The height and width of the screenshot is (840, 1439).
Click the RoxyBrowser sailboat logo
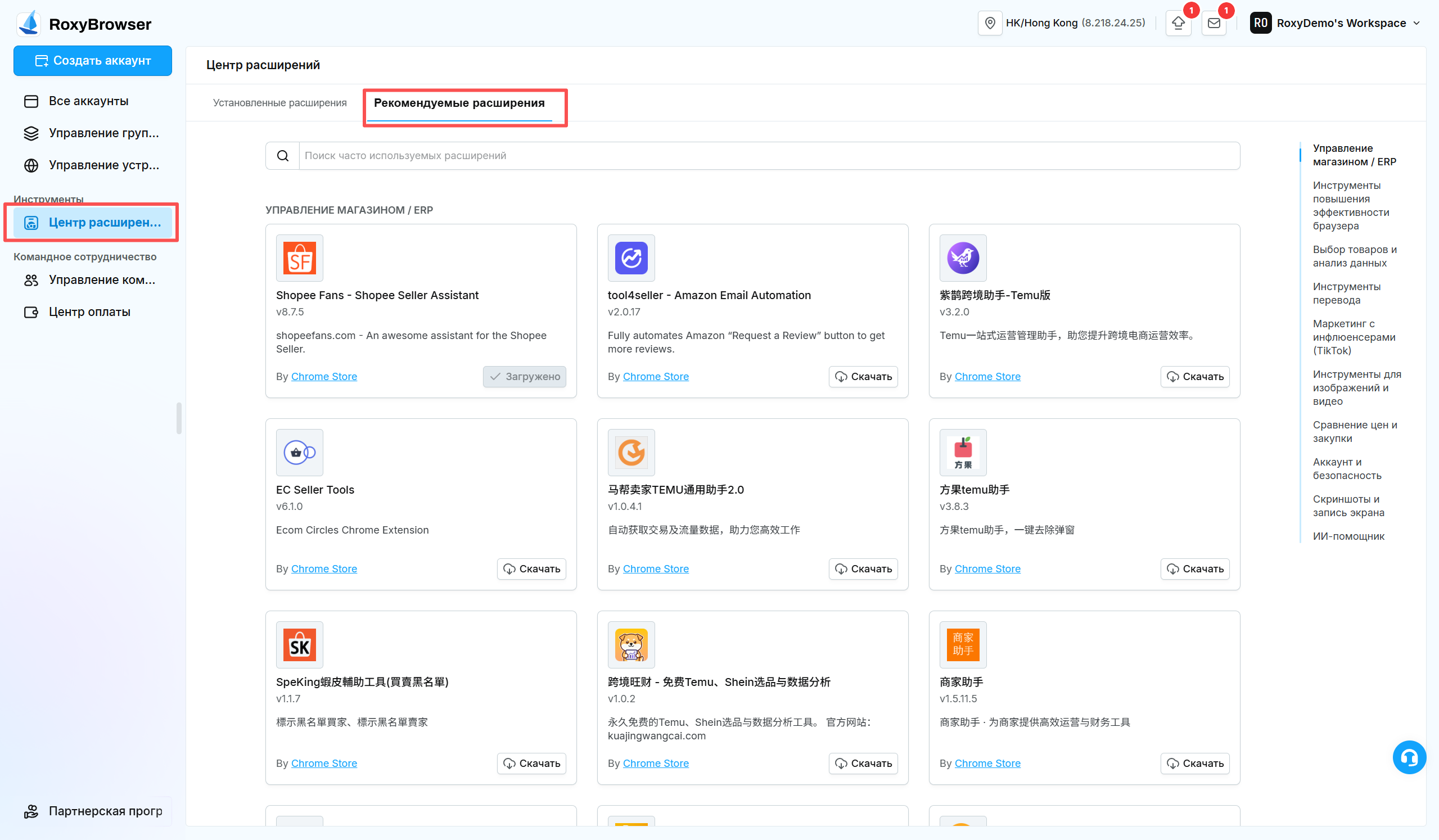point(29,23)
